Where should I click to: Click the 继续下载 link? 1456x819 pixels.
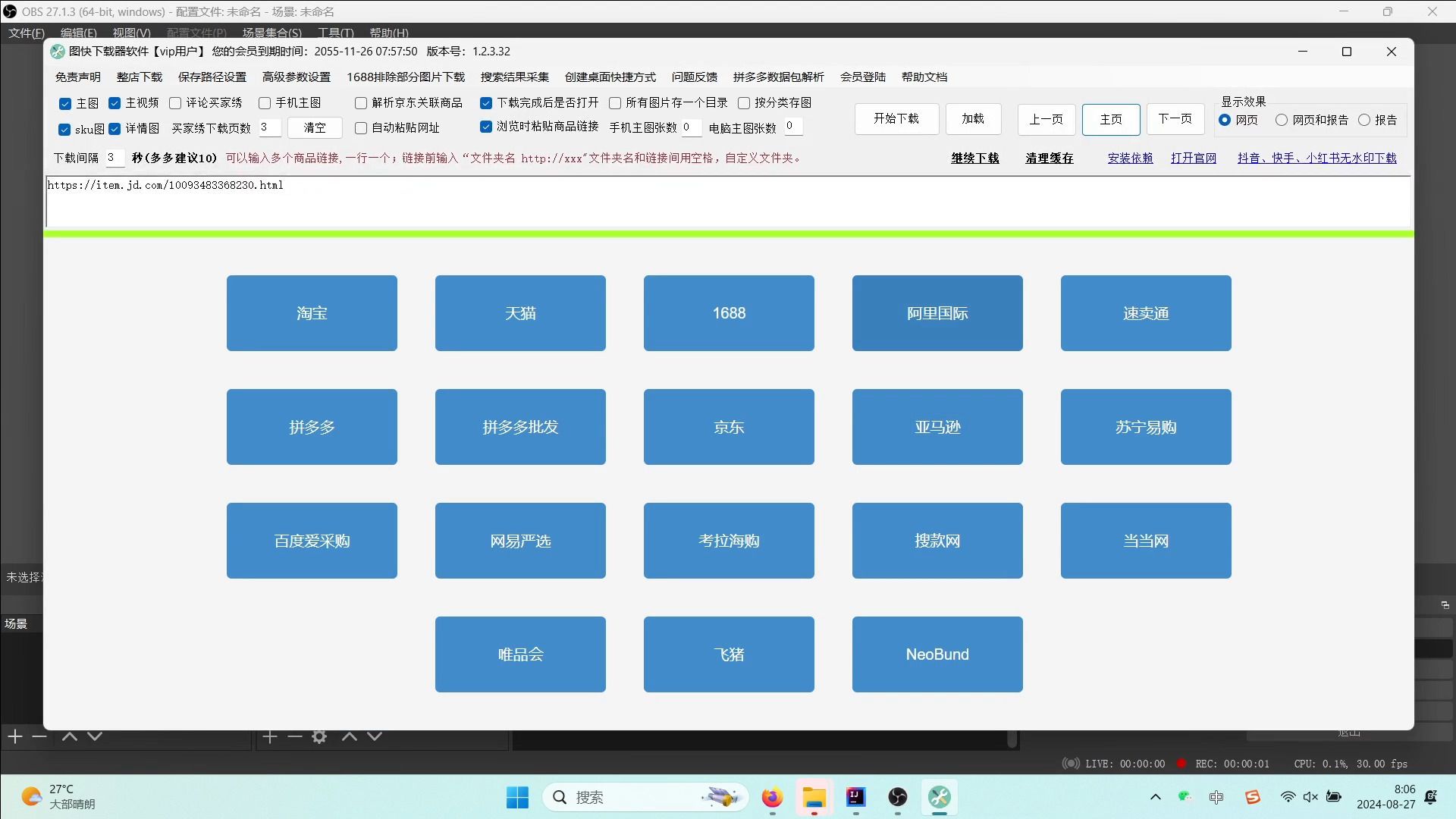click(975, 158)
